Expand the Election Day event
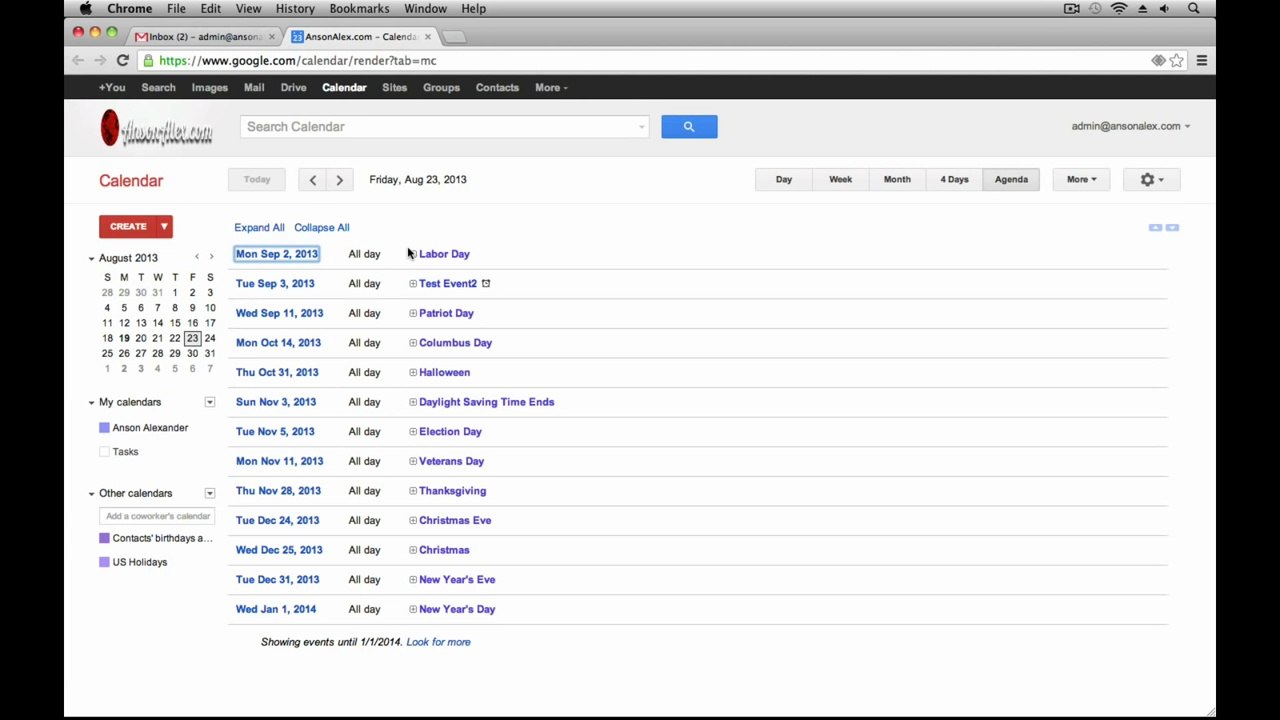 [x=413, y=432]
